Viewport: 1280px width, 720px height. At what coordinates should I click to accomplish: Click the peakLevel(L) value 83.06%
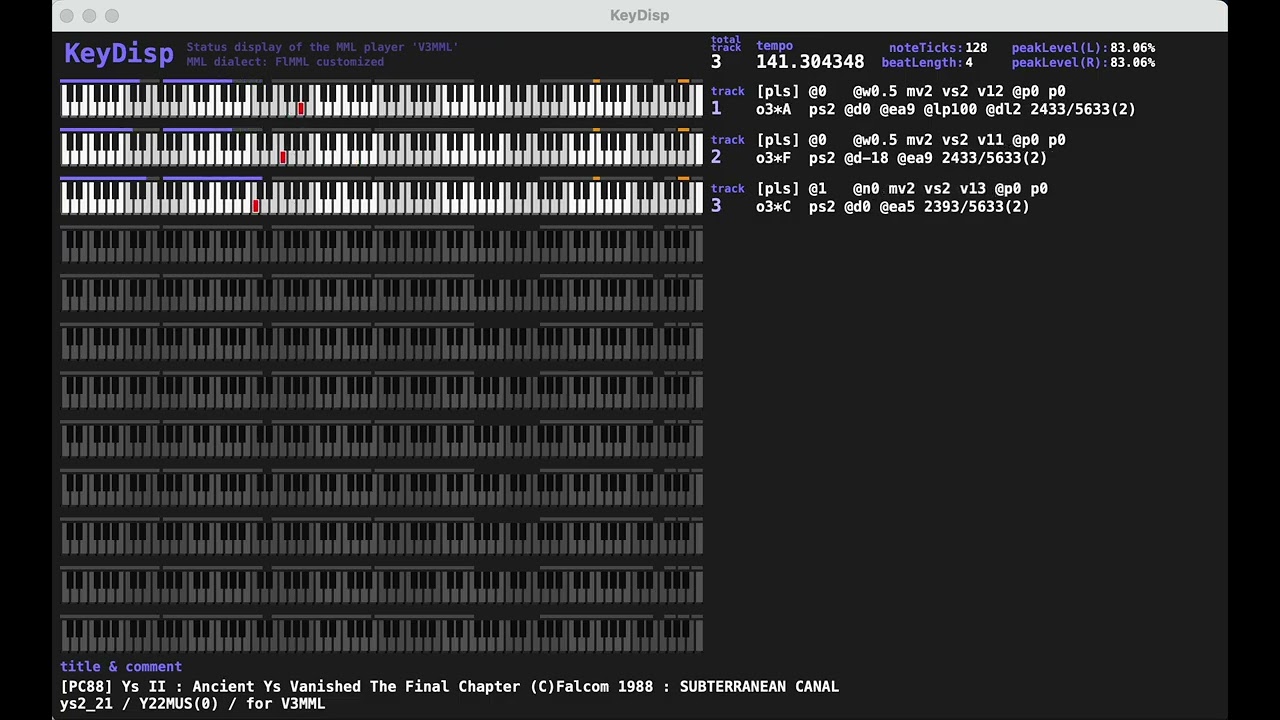(x=1132, y=48)
